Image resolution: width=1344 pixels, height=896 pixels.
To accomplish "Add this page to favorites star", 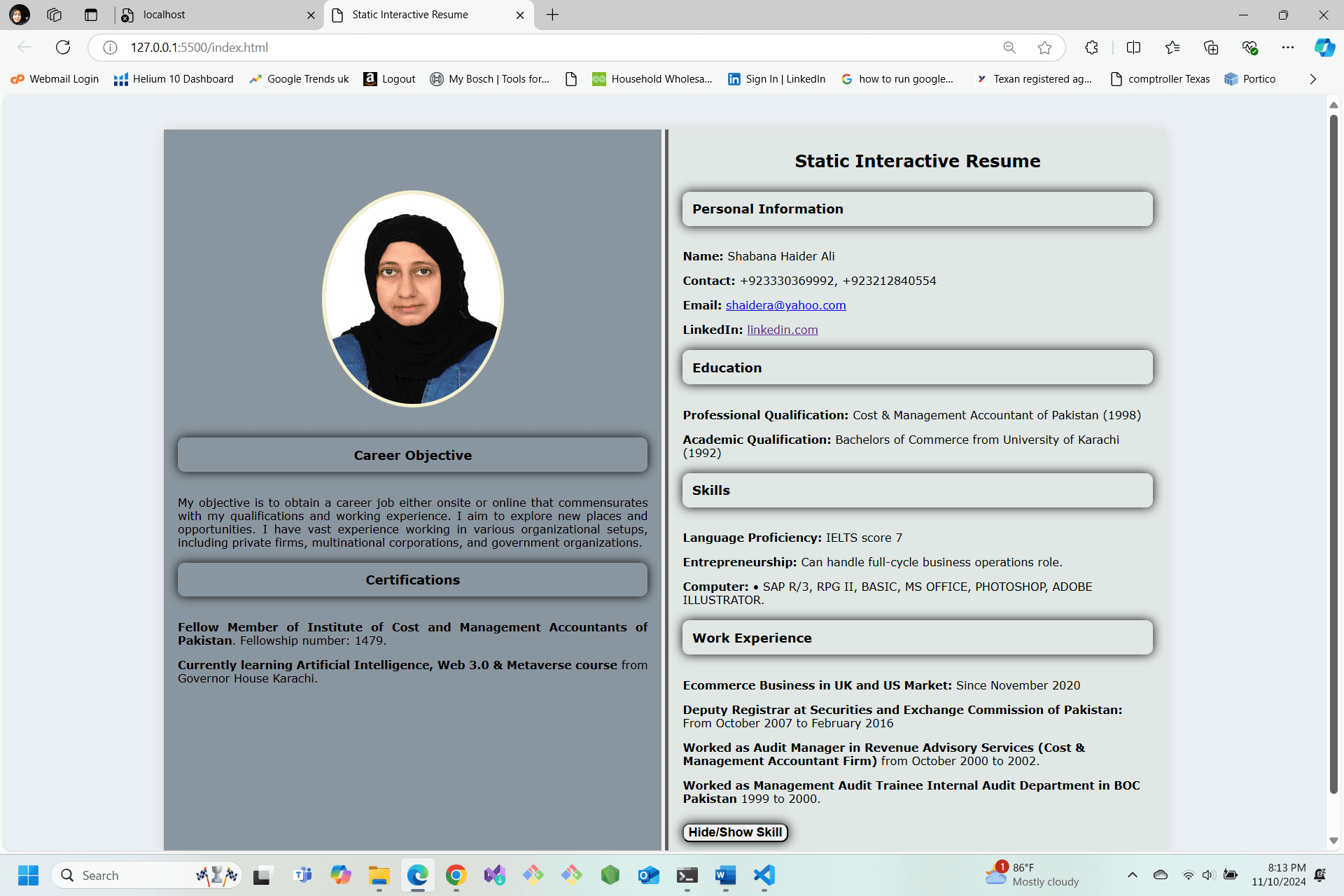I will (x=1044, y=48).
